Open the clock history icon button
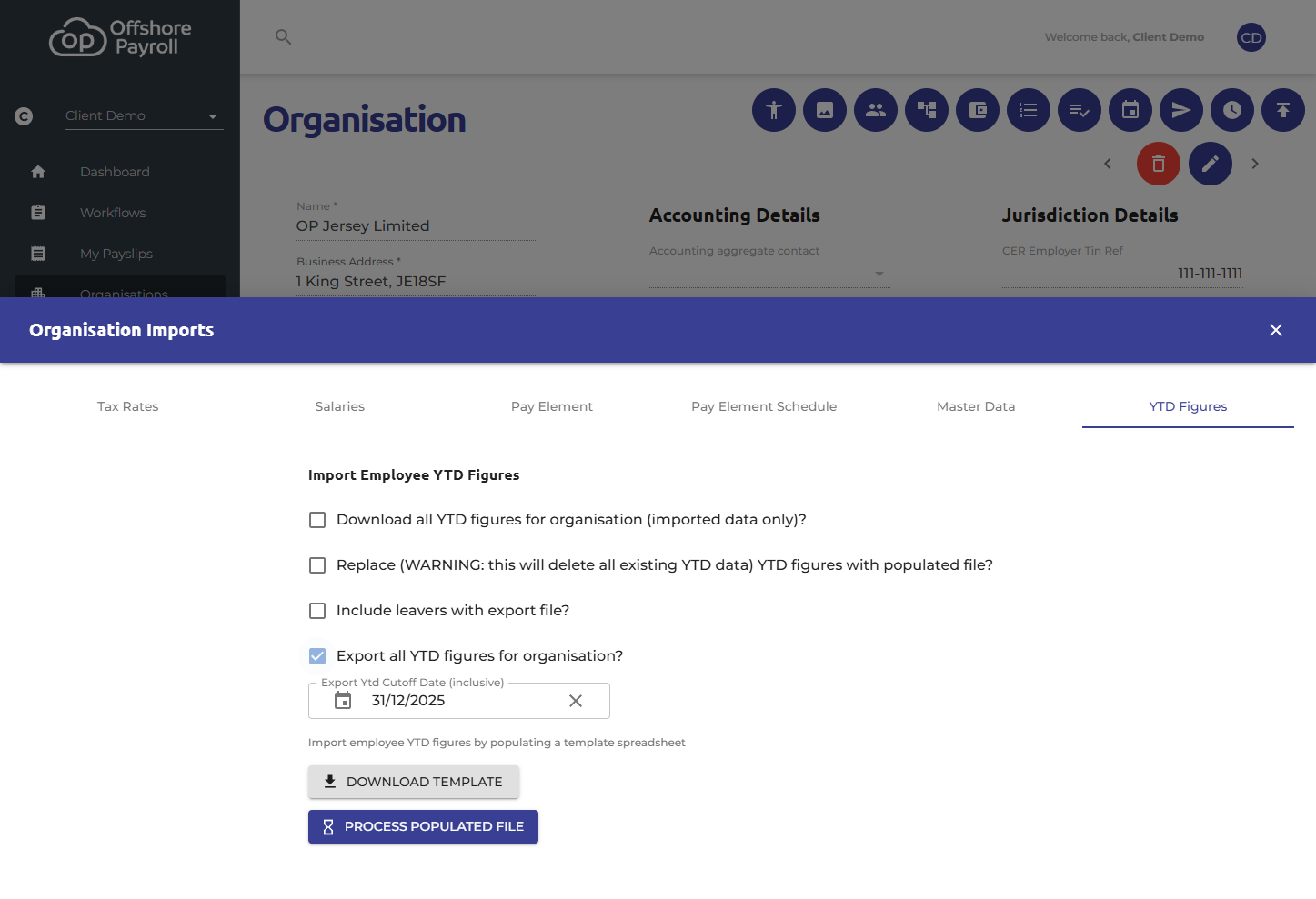Image resolution: width=1316 pixels, height=899 pixels. point(1232,110)
